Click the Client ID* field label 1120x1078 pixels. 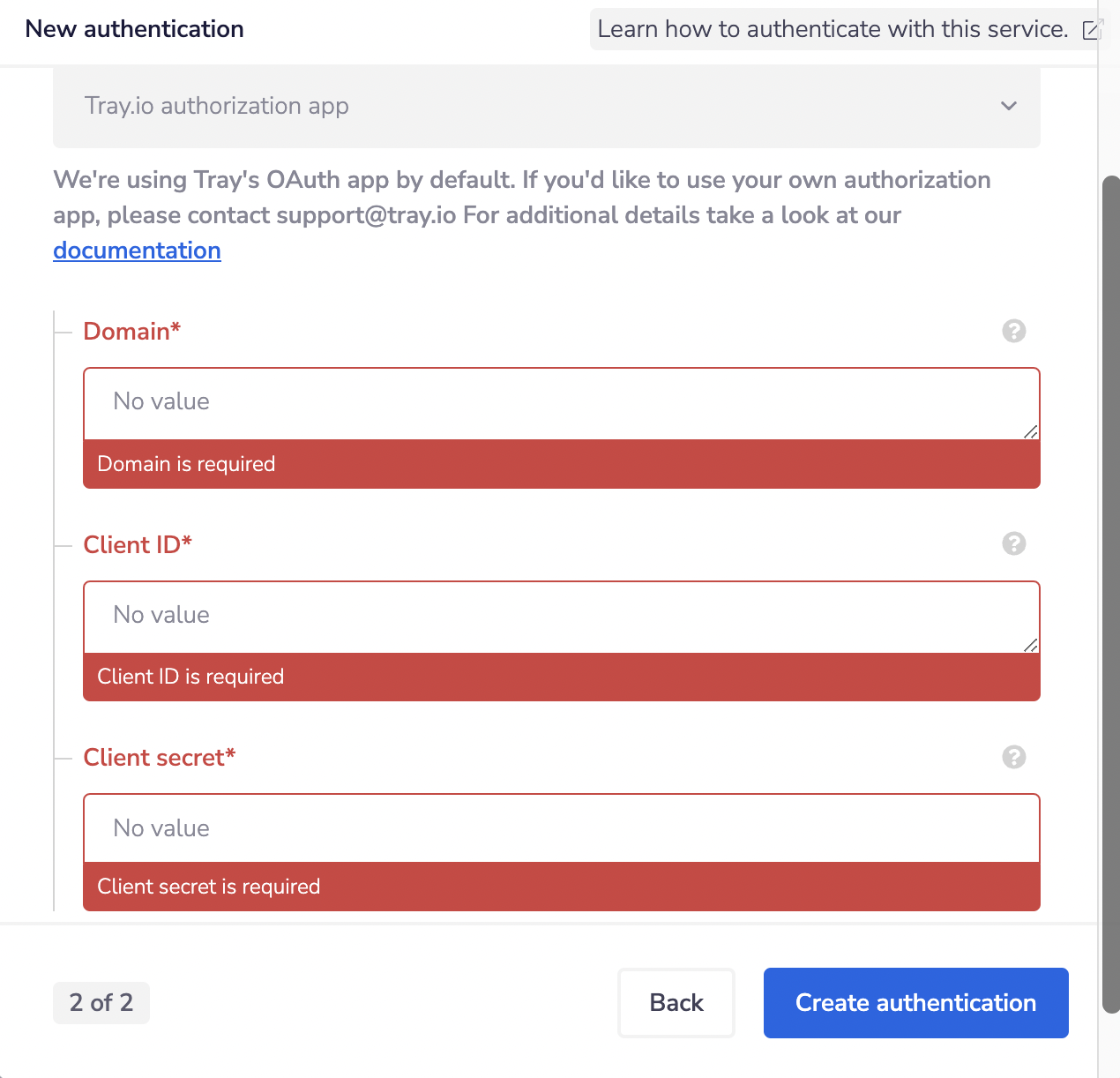tap(138, 545)
